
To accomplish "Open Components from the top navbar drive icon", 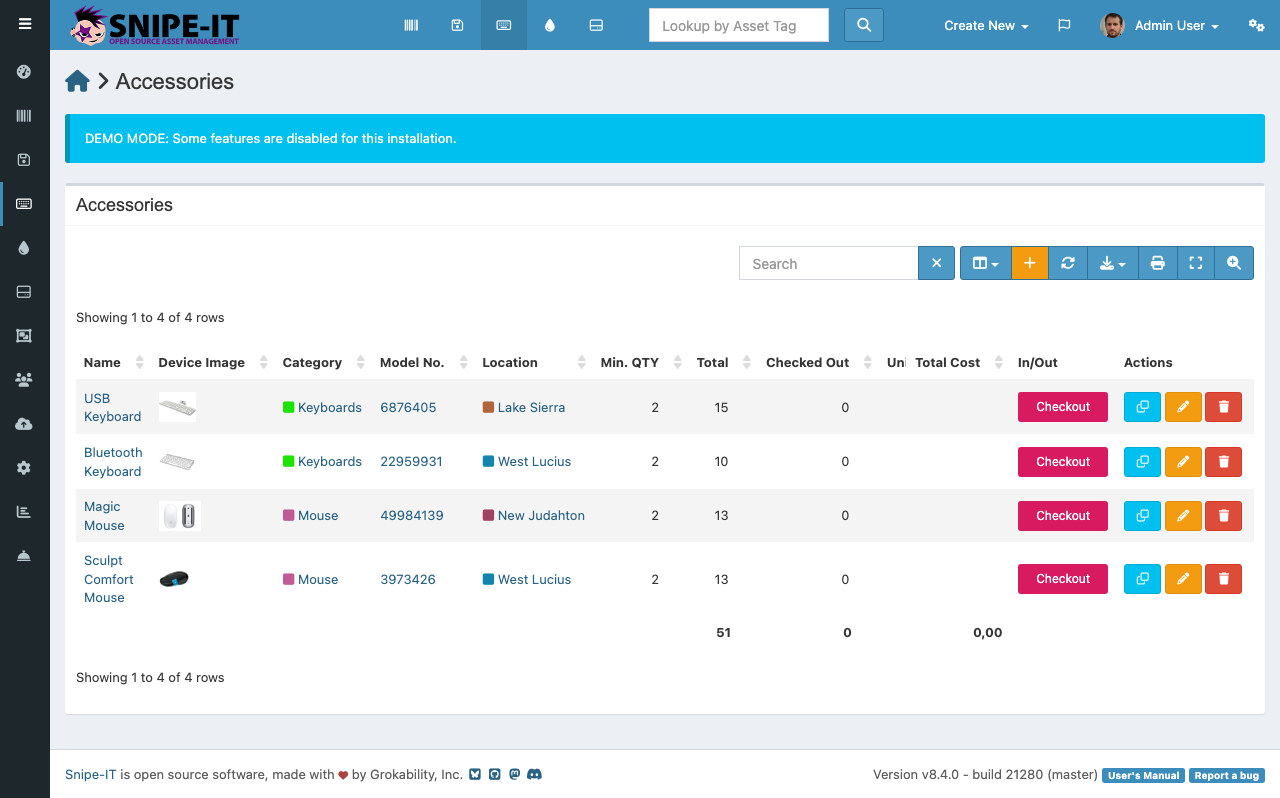I will coord(596,25).
